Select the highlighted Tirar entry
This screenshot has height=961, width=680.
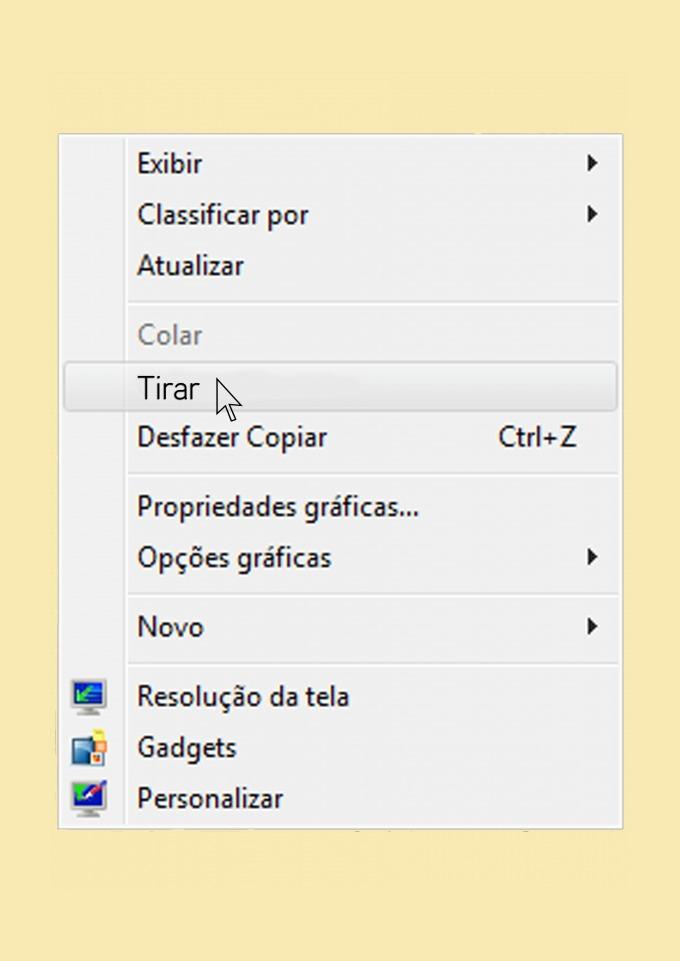click(x=168, y=388)
